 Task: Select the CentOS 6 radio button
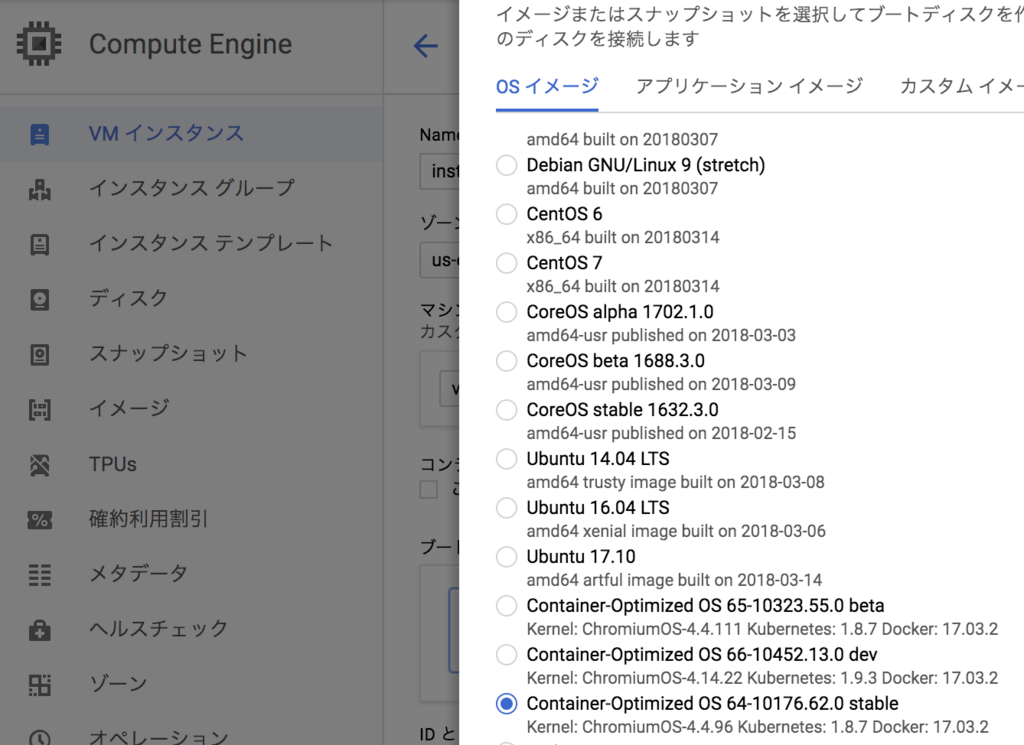click(x=506, y=214)
